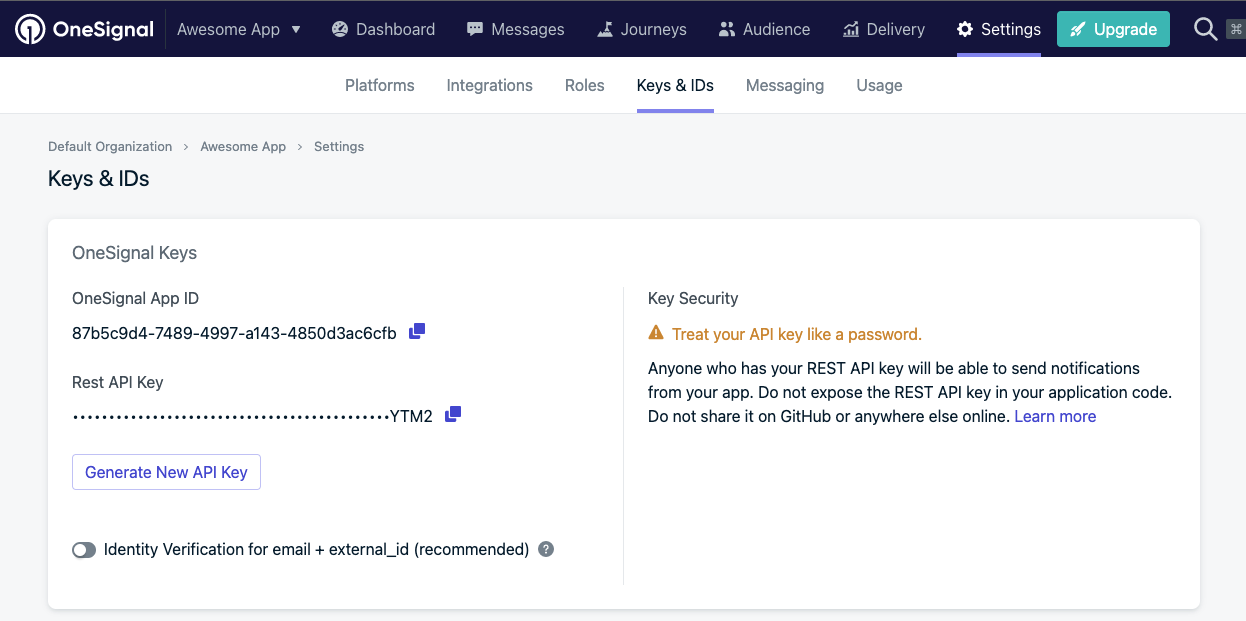Viewport: 1246px width, 621px height.
Task: Toggle Identity Verification switch
Action: click(84, 550)
